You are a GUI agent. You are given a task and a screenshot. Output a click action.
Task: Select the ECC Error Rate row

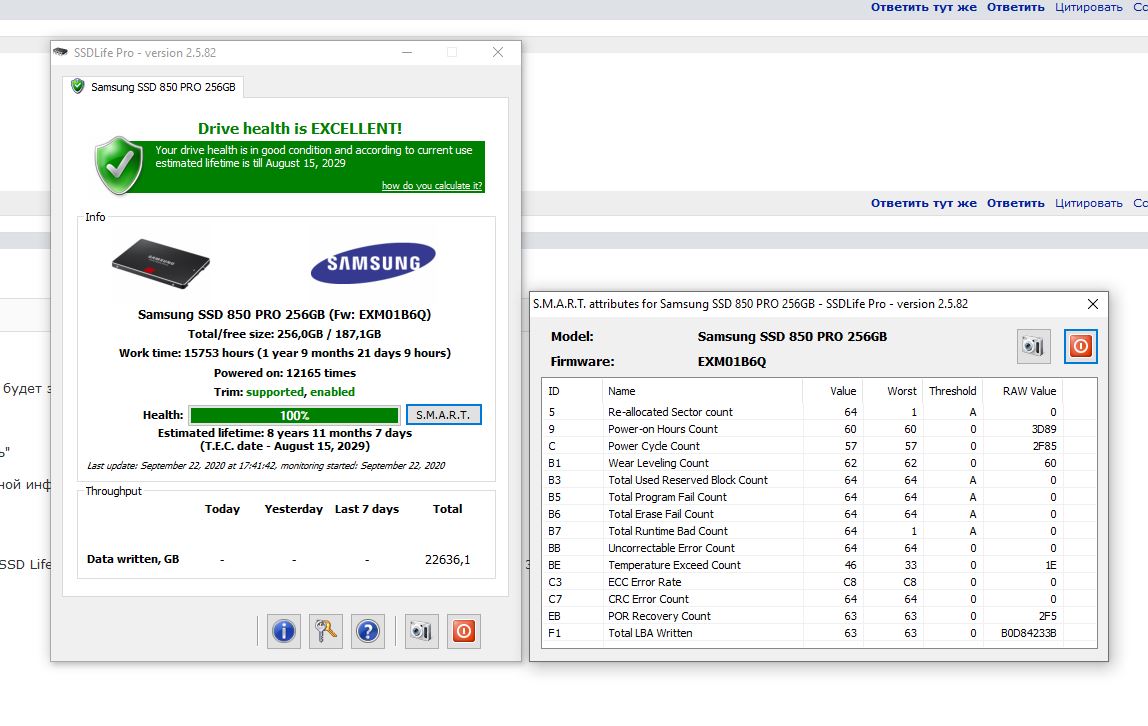tap(819, 582)
